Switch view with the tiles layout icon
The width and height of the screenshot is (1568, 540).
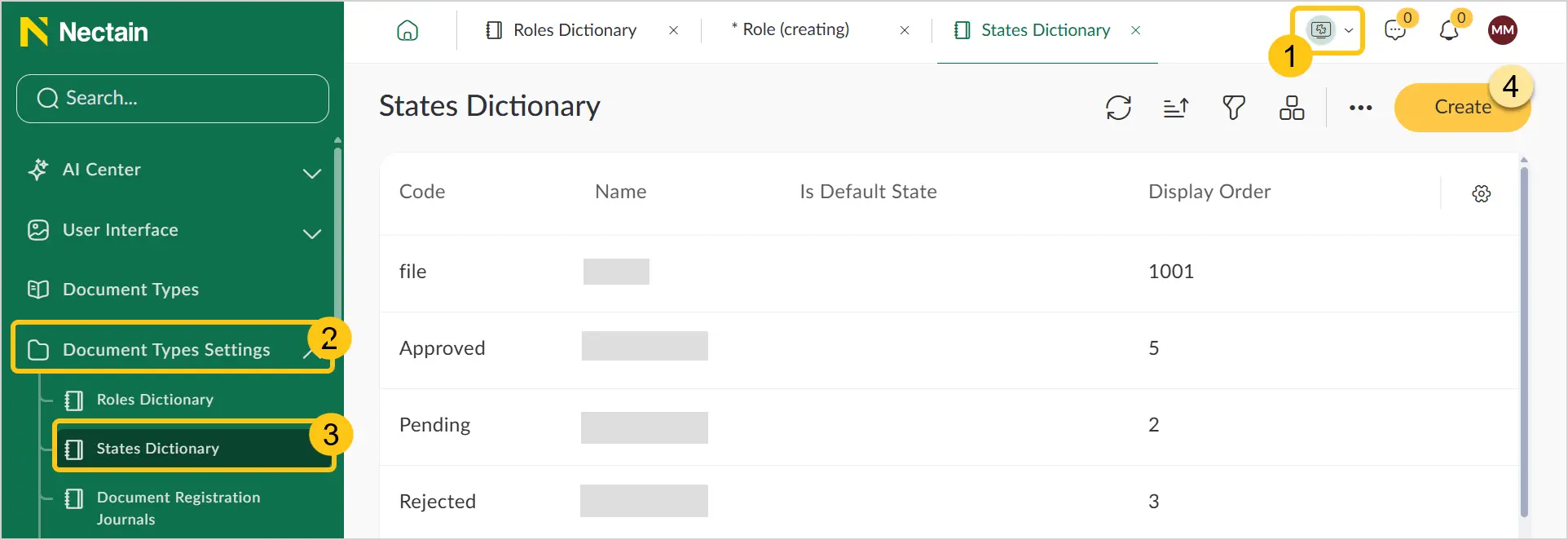[1292, 108]
